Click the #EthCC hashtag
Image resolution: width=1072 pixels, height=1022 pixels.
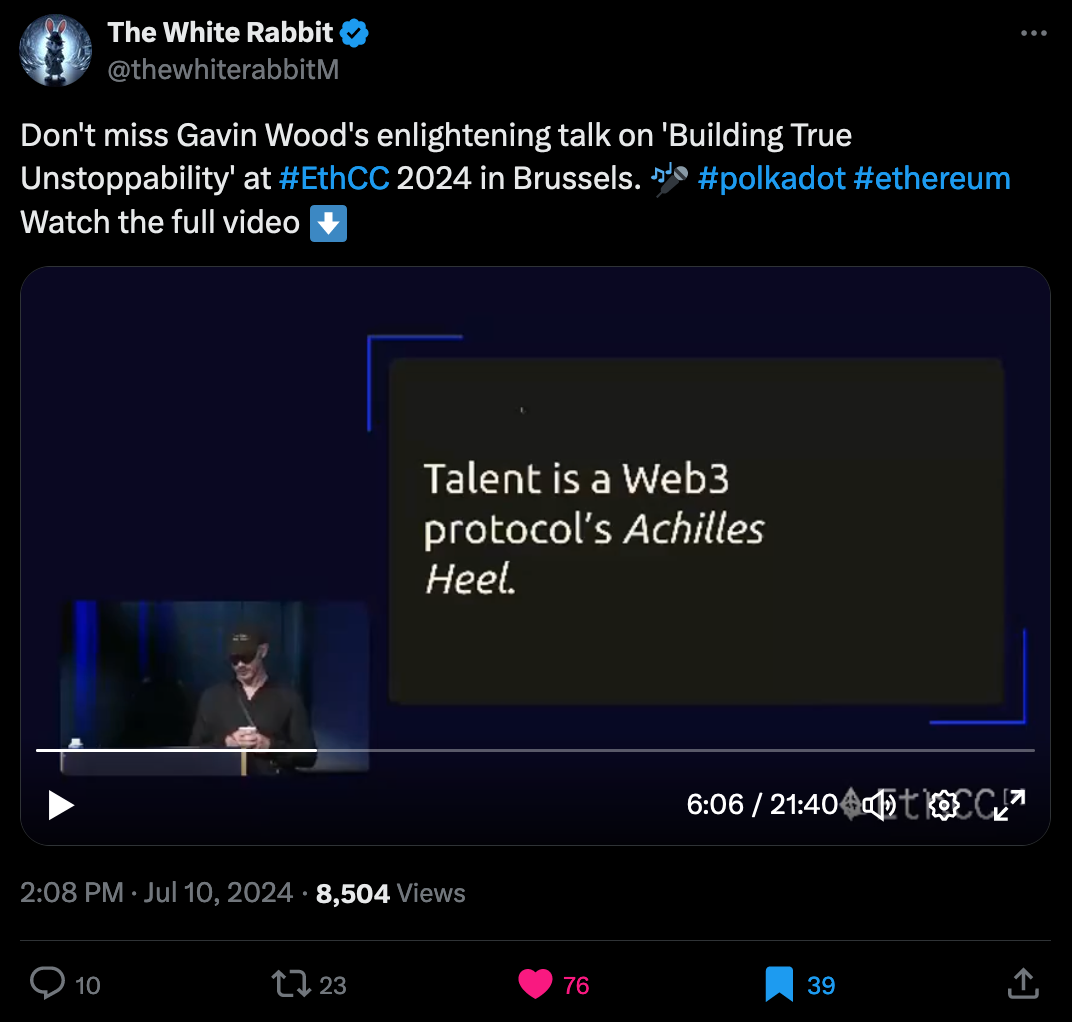click(x=334, y=178)
